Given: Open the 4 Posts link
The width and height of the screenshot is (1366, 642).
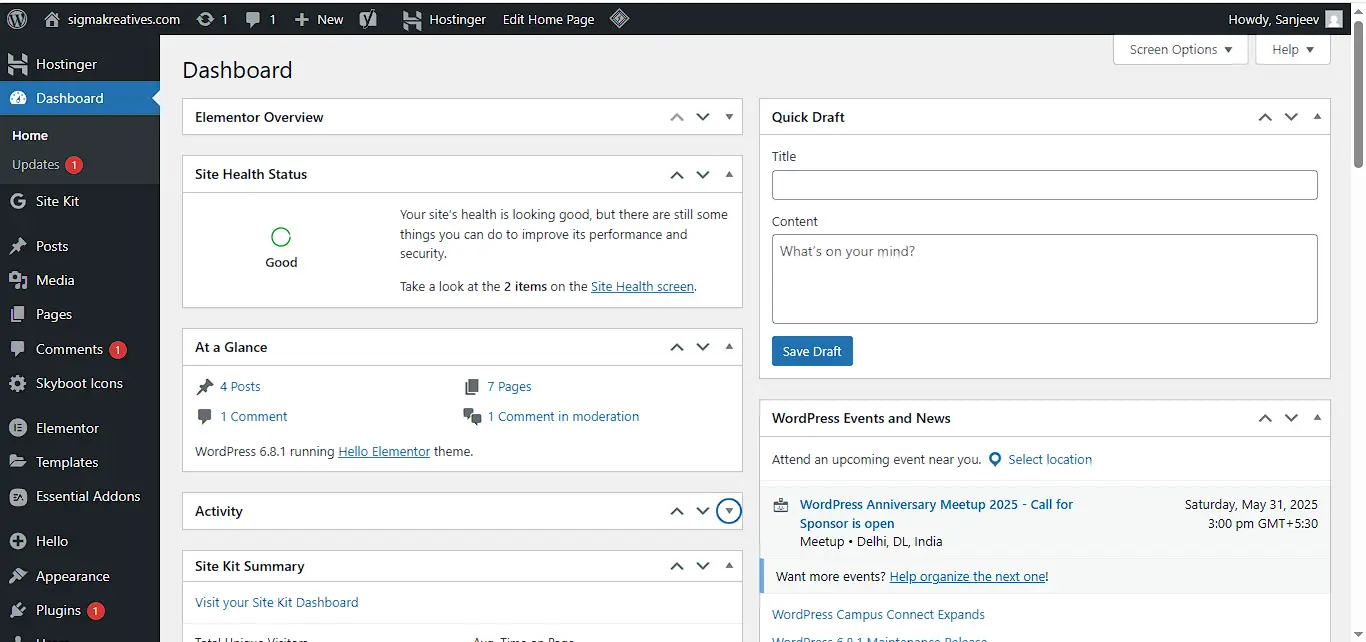Looking at the screenshot, I should tap(240, 386).
